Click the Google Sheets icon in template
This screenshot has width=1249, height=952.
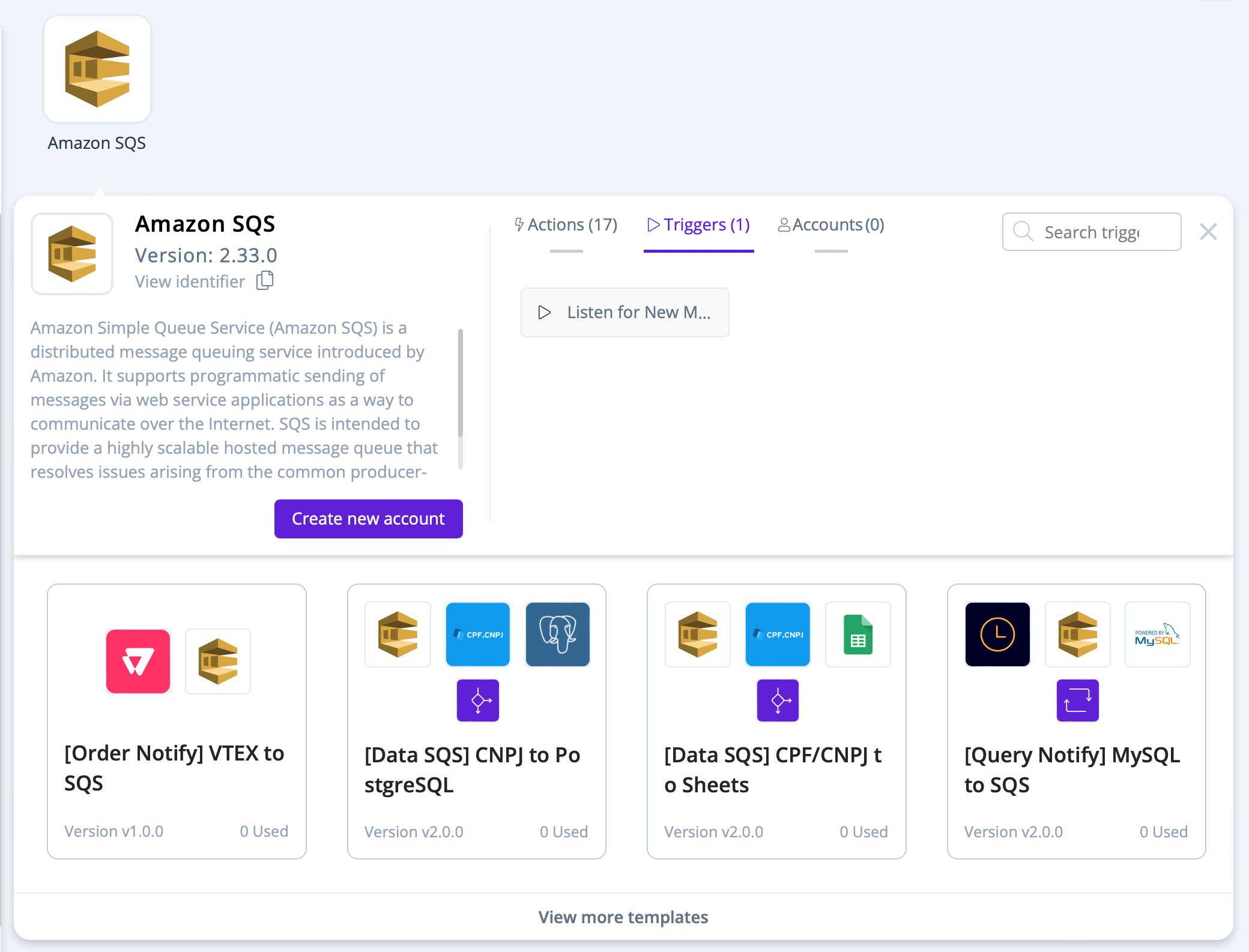(857, 634)
